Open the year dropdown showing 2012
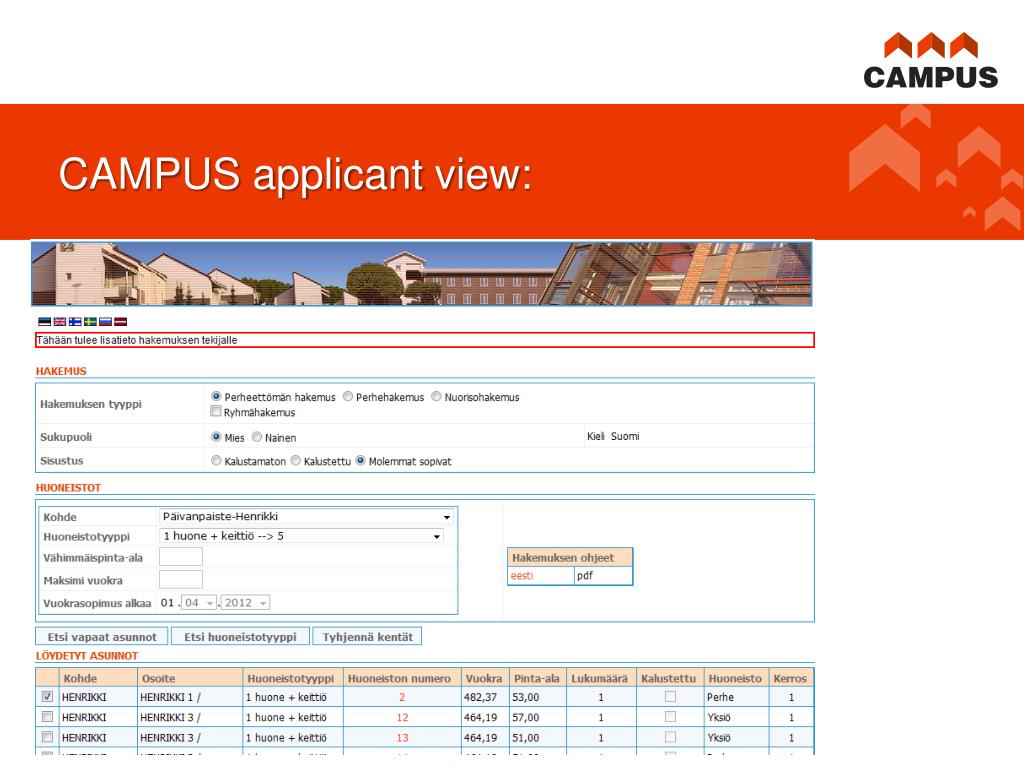Screen dimensions: 1024x768 point(245,603)
